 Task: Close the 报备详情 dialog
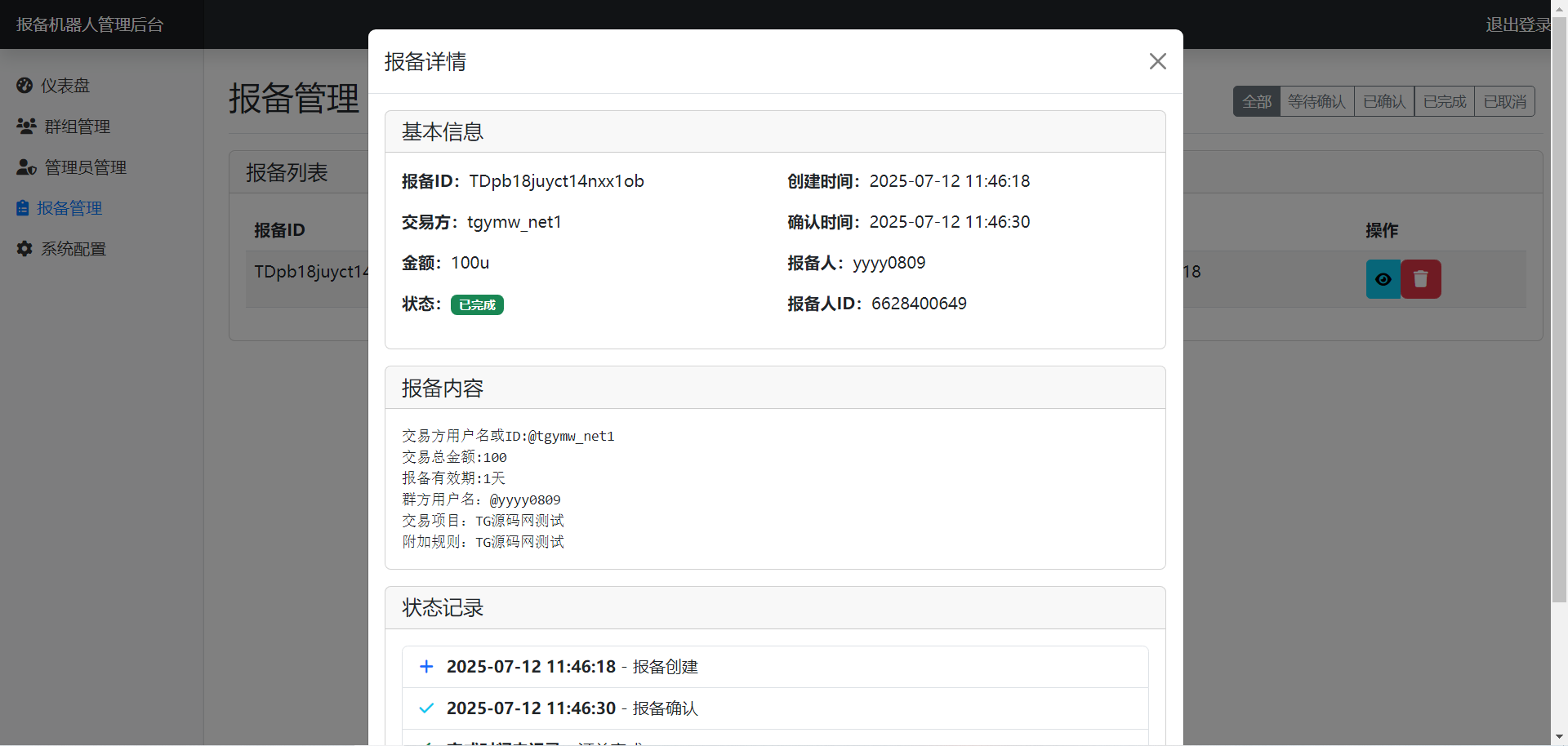point(1157,61)
